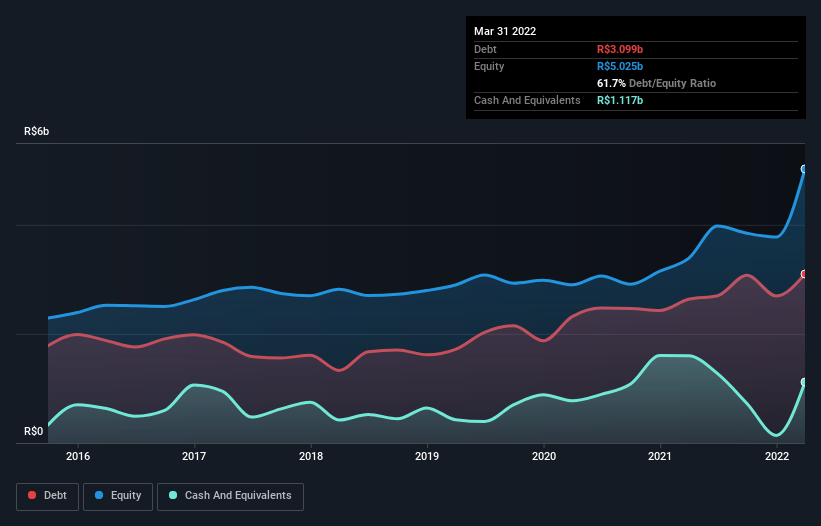
Task: Click the R$6b y-axis label
Action: pyautogui.click(x=37, y=131)
